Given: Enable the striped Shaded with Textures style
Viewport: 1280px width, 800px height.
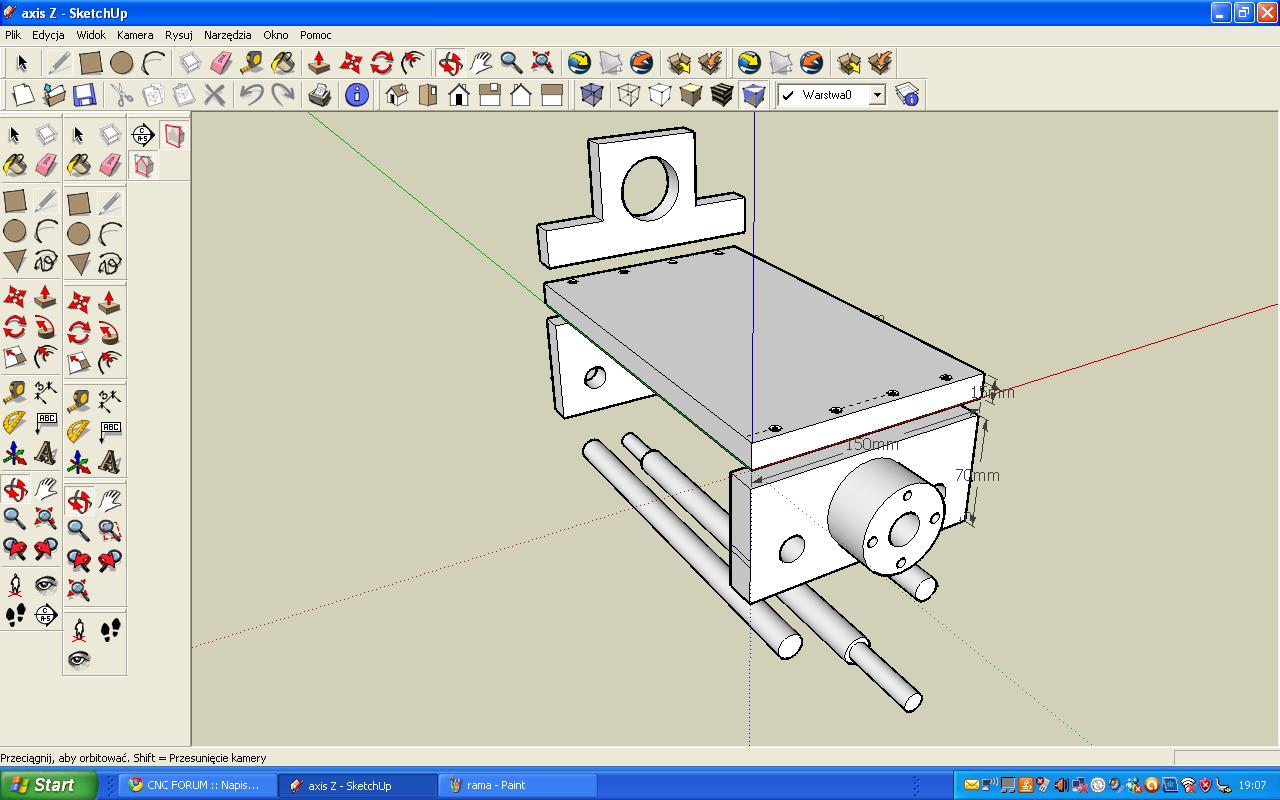Looking at the screenshot, I should click(x=722, y=95).
